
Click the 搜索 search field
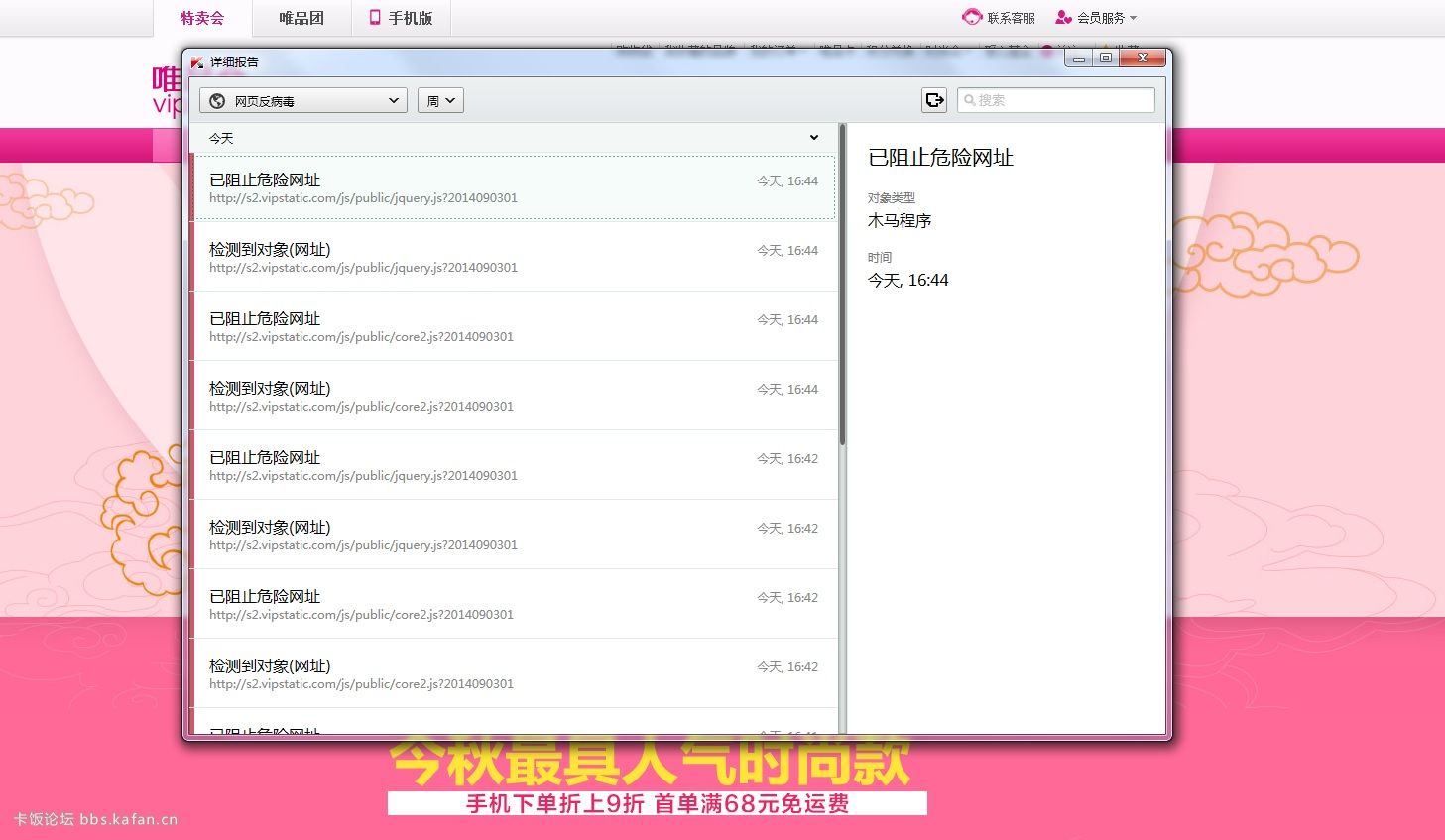(1055, 100)
